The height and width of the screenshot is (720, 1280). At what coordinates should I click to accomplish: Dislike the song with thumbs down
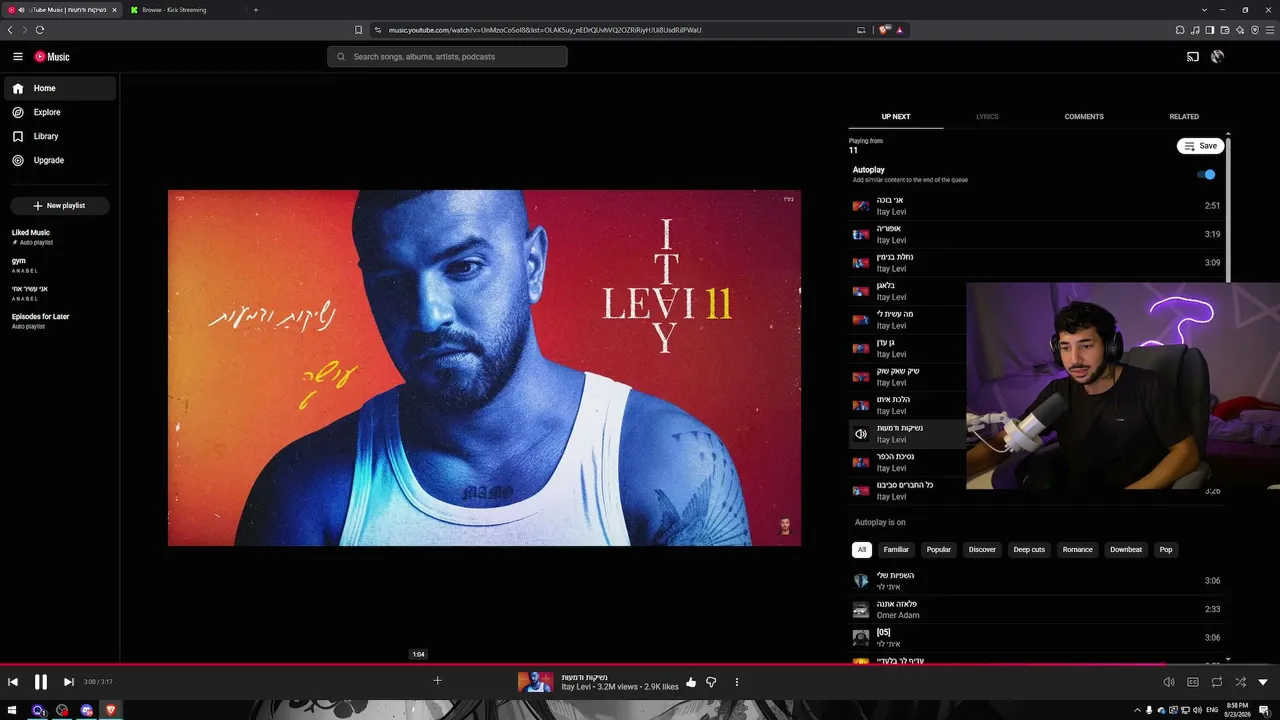coord(711,682)
